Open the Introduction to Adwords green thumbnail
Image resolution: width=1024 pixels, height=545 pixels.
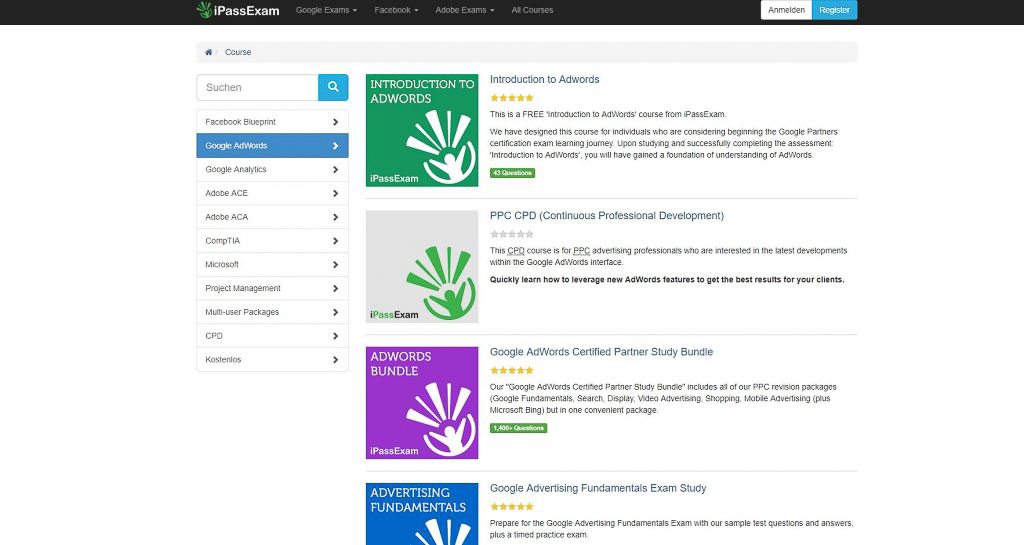tap(422, 130)
